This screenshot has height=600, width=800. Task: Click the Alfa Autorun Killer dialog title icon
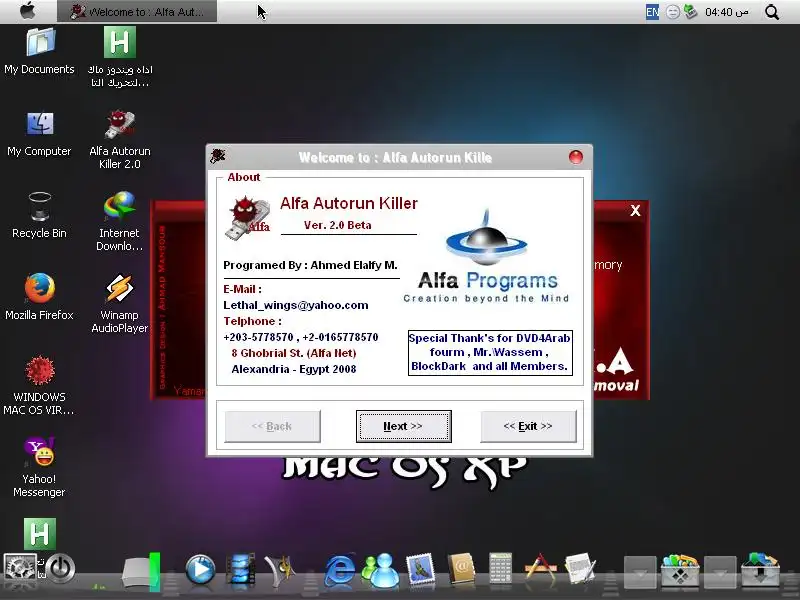point(218,156)
